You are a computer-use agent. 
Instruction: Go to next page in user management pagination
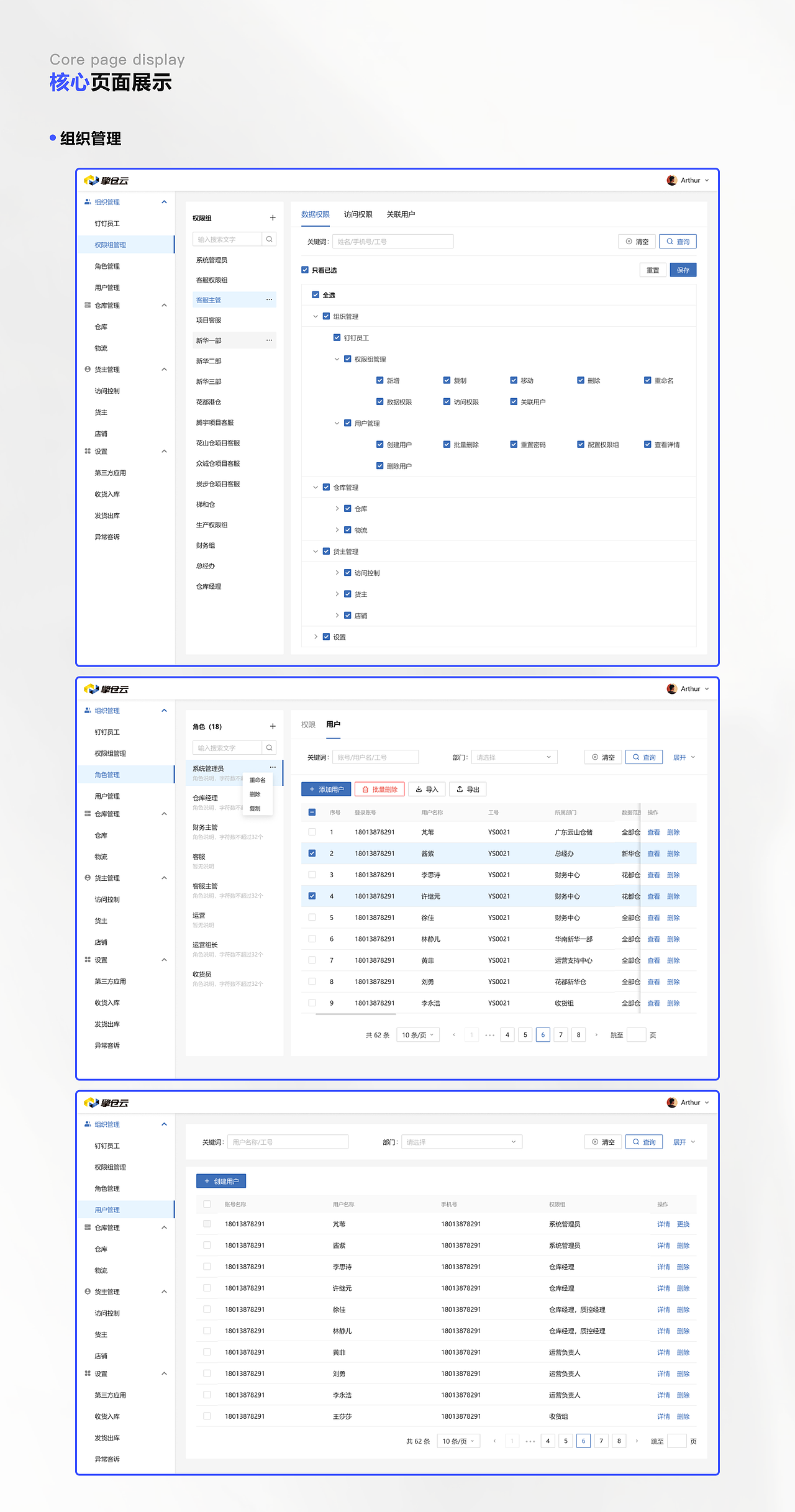click(637, 1441)
